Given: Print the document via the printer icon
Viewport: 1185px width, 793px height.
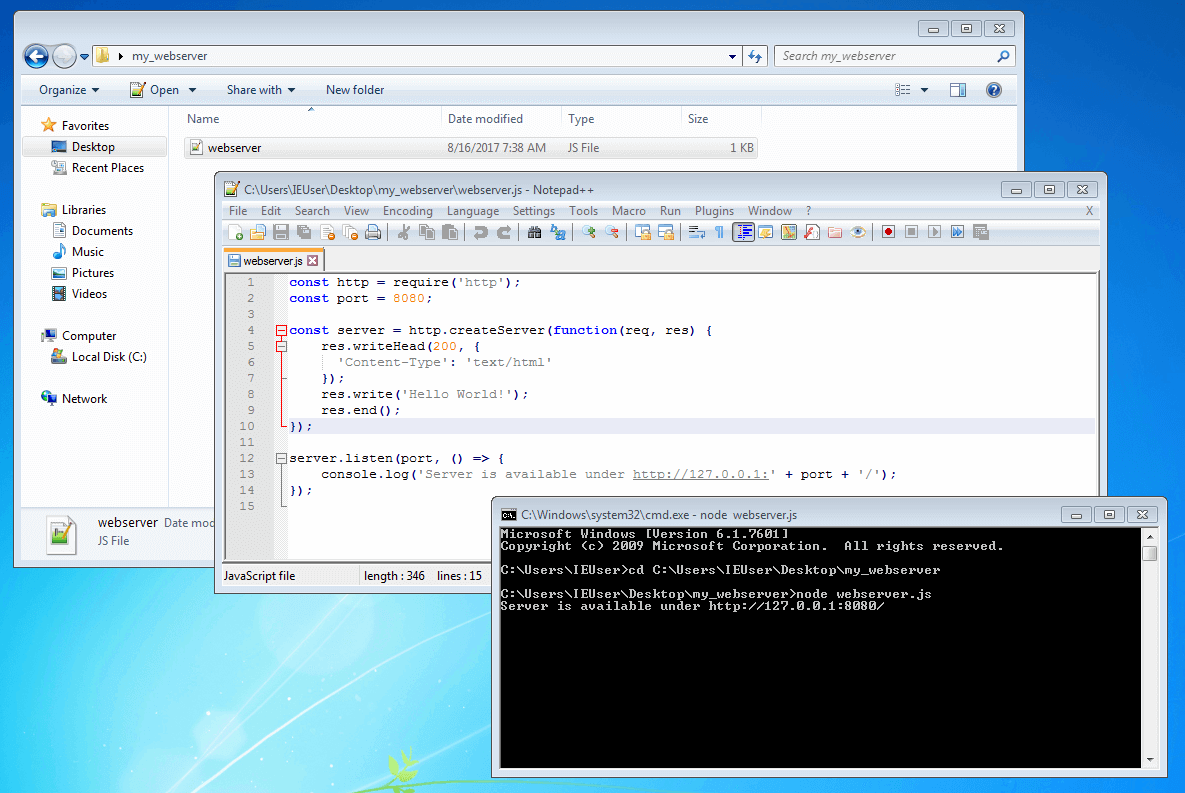Looking at the screenshot, I should (x=373, y=233).
